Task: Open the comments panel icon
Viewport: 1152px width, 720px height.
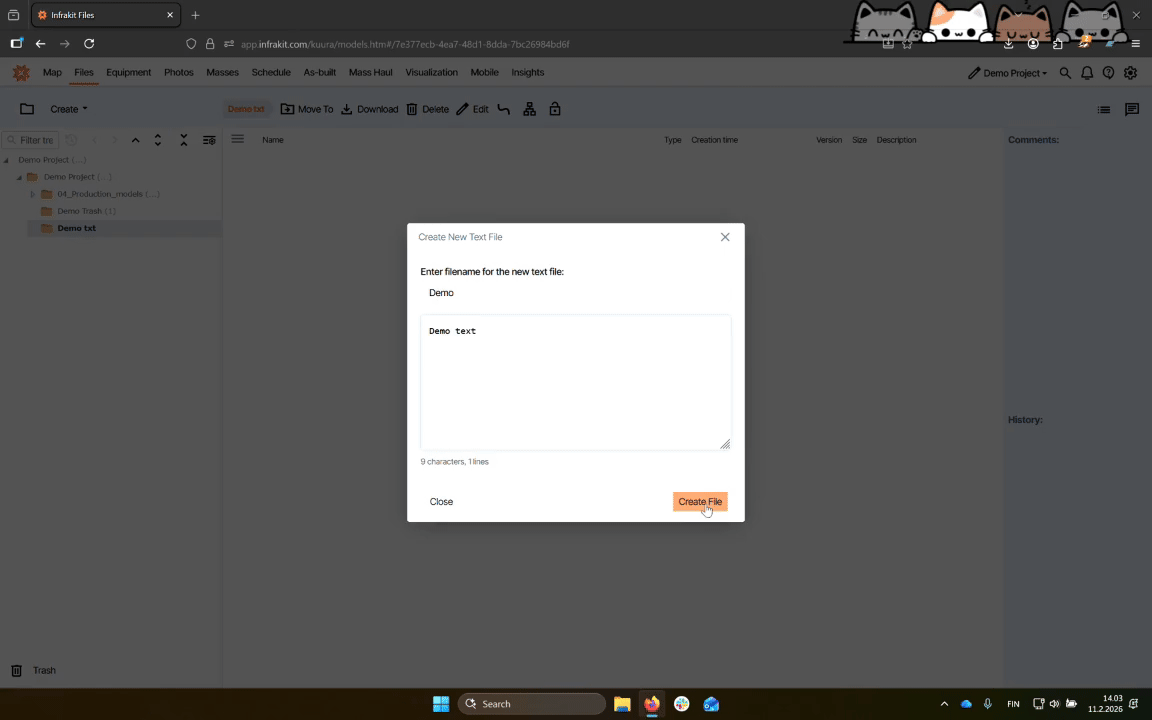Action: coord(1132,109)
